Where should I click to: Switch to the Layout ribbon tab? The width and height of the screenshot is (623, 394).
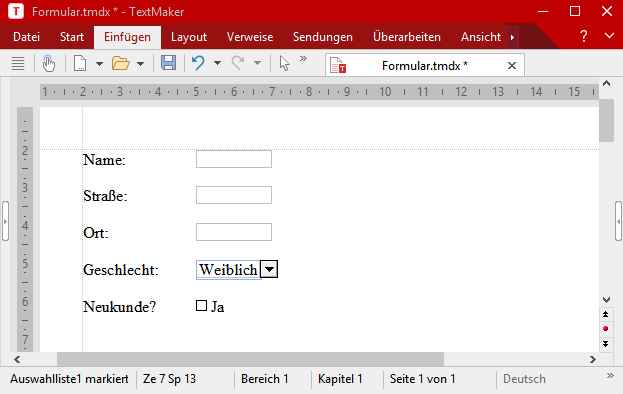point(189,37)
